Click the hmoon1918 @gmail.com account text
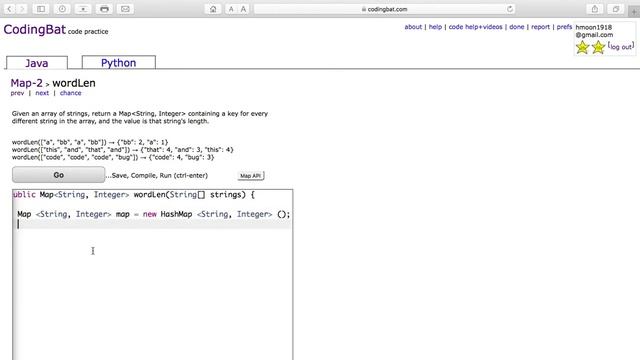Viewport: 640px width, 360px height. pos(594,31)
